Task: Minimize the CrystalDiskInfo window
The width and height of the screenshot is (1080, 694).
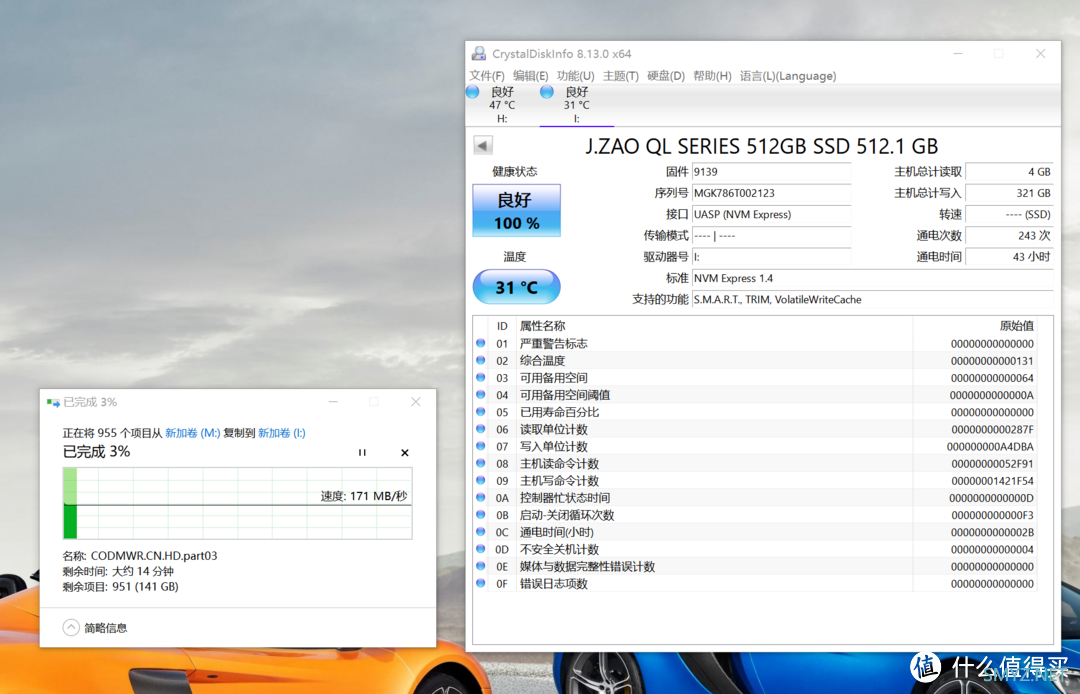Action: pos(957,54)
